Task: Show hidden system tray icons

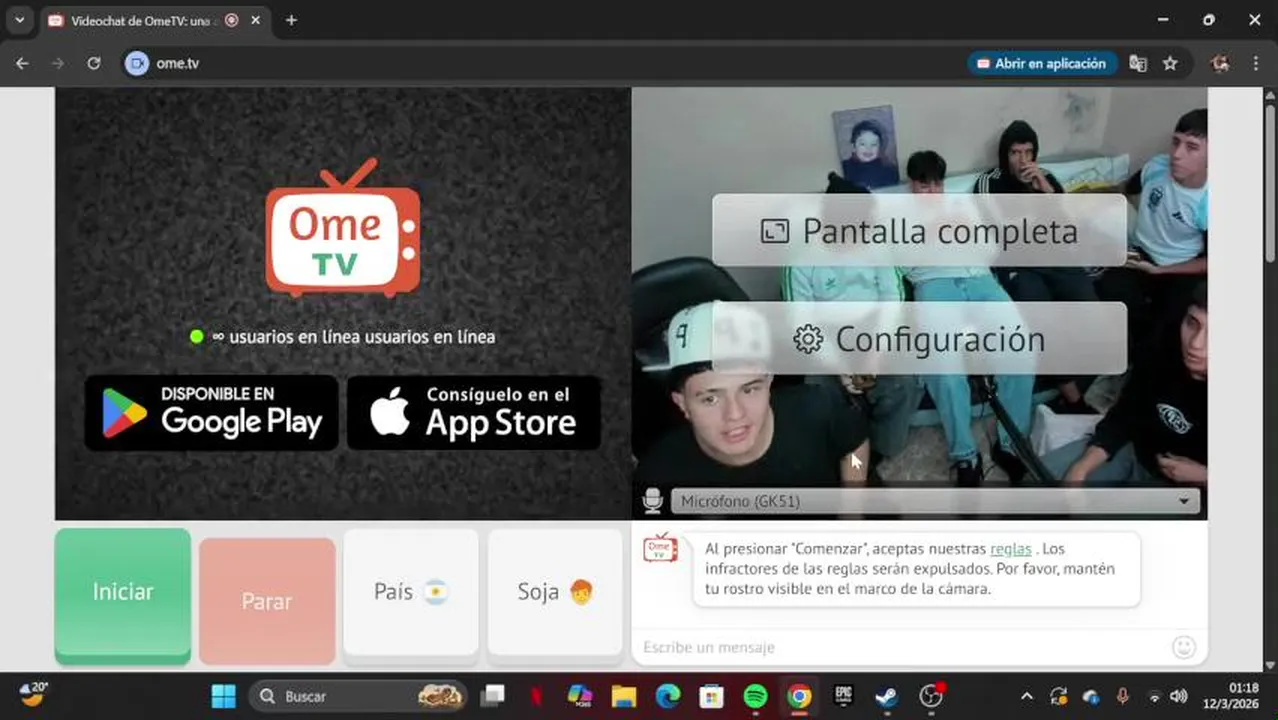Action: click(x=1026, y=696)
